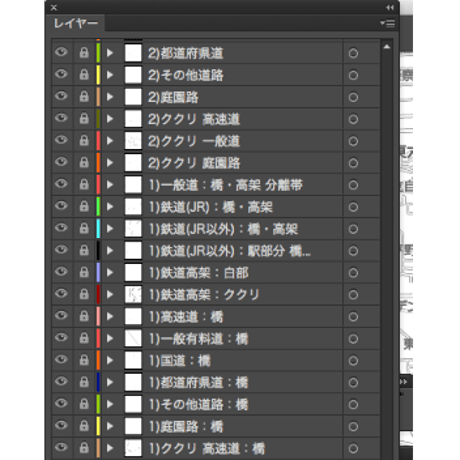The height and width of the screenshot is (460, 460).
Task: Click the dark blue color bar of 1)都道府県道：橋
Action: pyautogui.click(x=98, y=382)
